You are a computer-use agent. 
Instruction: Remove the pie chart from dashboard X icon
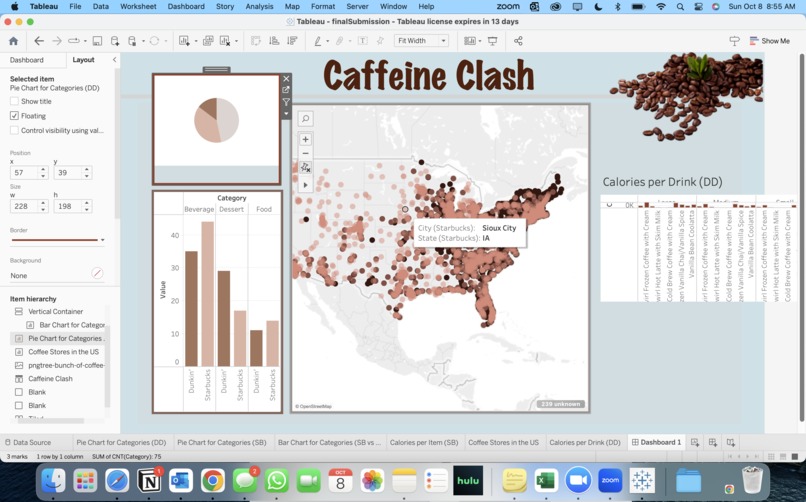(x=286, y=79)
